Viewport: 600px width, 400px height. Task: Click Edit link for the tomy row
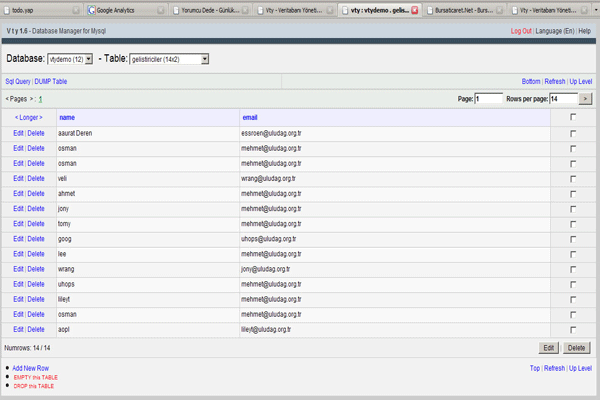point(18,223)
